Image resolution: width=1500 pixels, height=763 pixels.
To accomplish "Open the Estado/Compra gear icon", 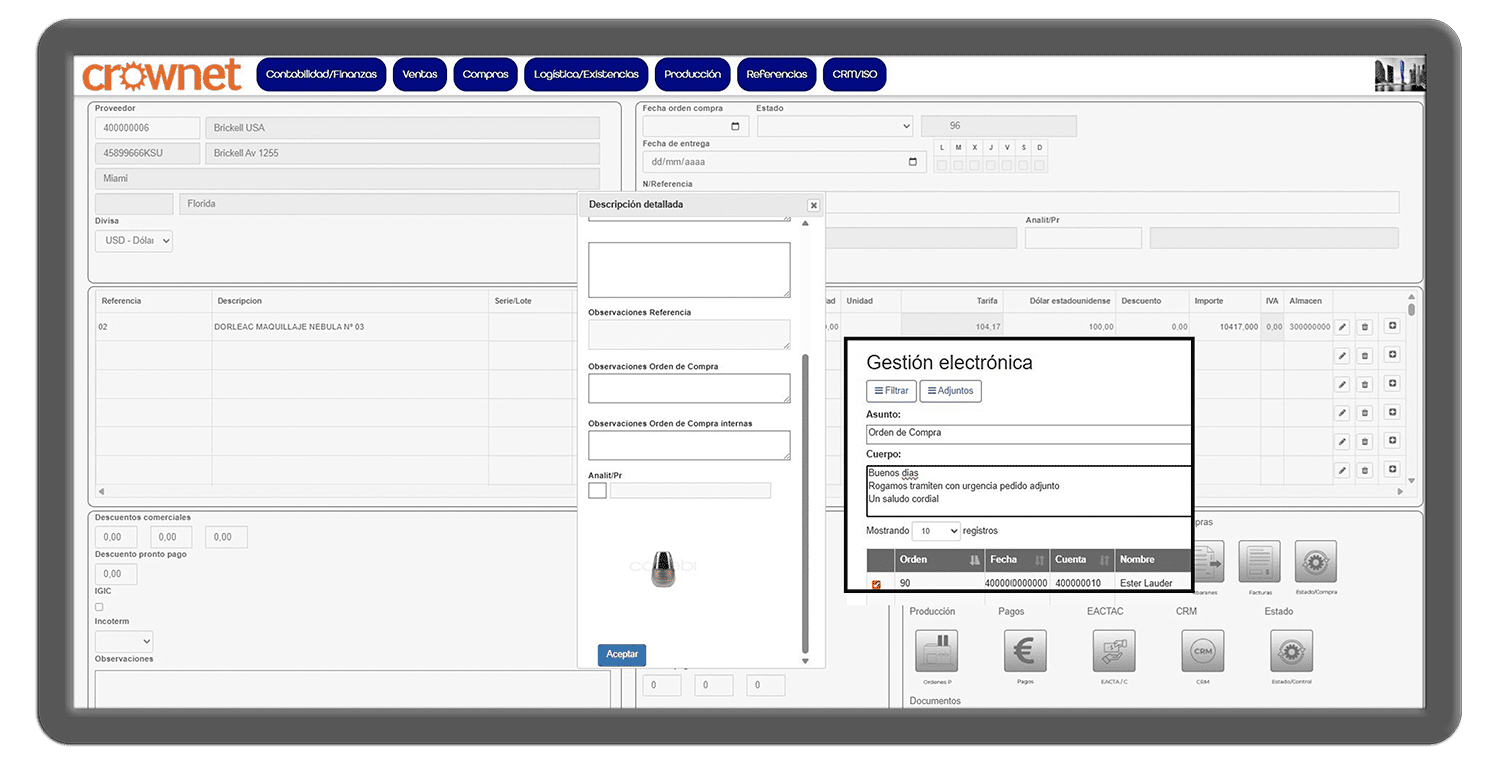I will [1315, 562].
